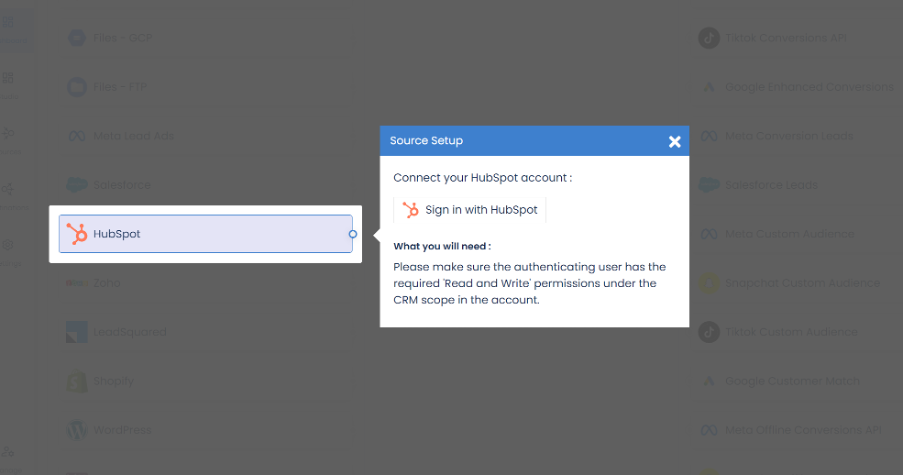Close the Source Setup dialog
The image size is (904, 476).
pyautogui.click(x=675, y=142)
